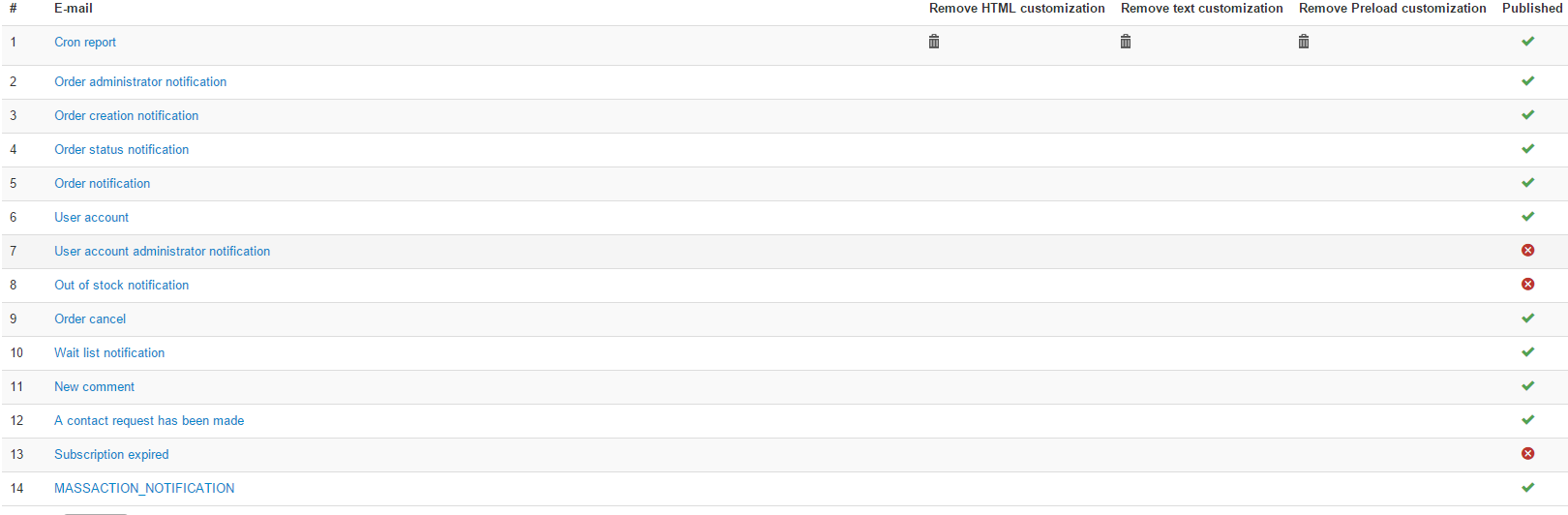Unpublish the MASSACTION_NOTIFICATION email

coord(1527,488)
